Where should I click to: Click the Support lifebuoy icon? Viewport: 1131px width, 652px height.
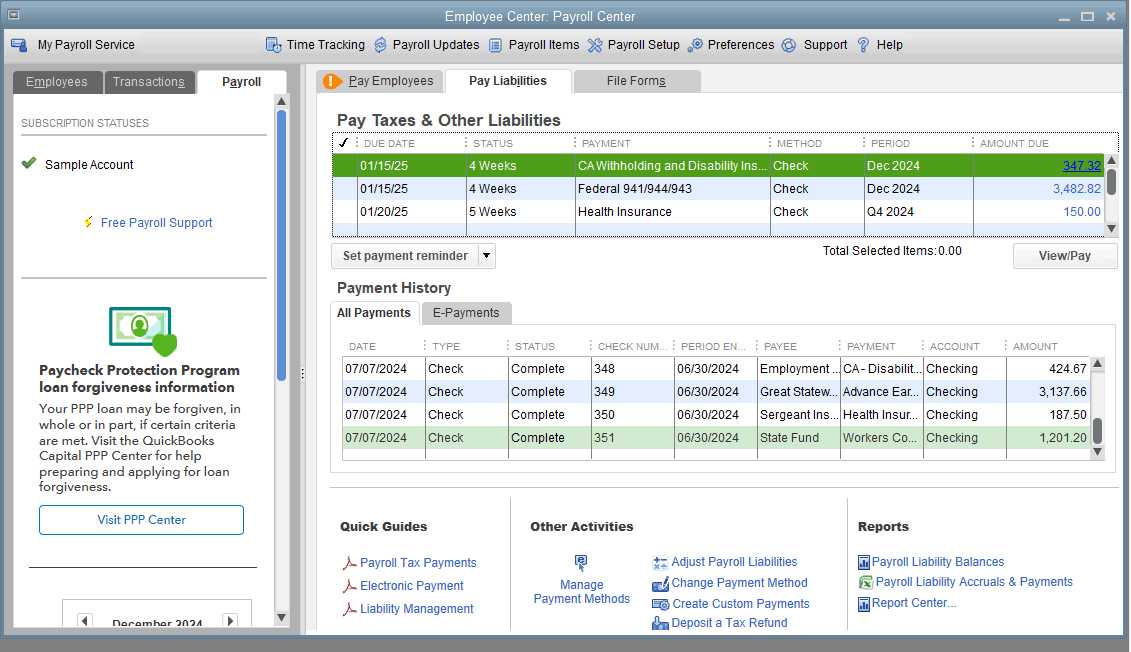coord(789,45)
